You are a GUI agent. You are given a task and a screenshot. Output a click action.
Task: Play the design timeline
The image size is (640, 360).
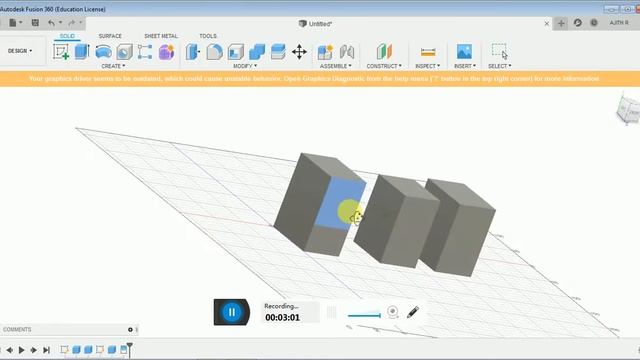[x=22, y=350]
